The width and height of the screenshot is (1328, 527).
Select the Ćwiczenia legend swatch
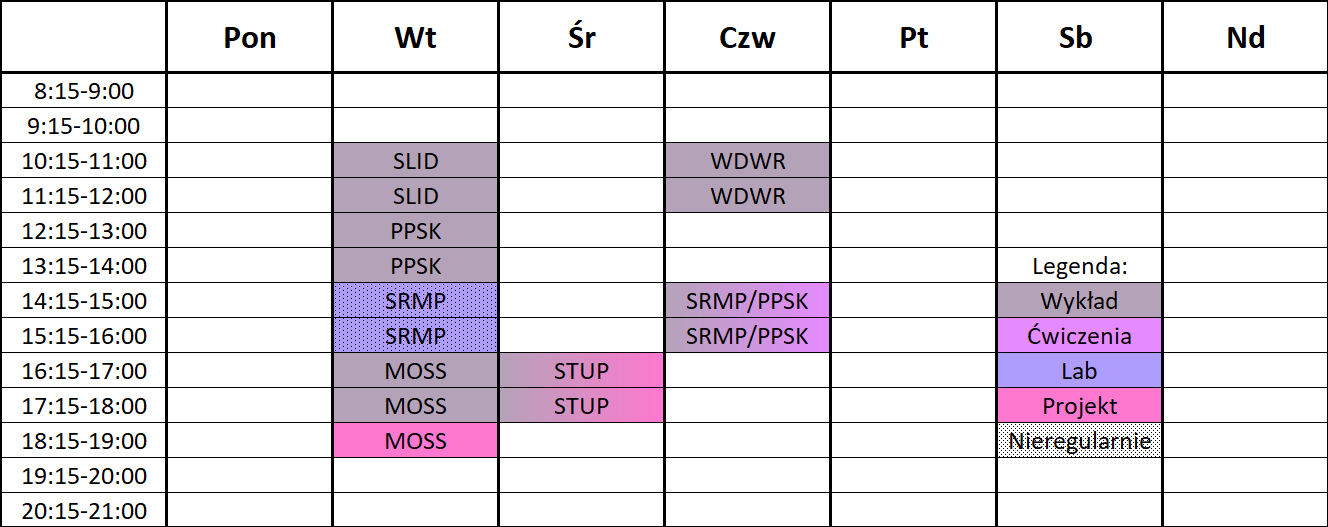(1079, 336)
